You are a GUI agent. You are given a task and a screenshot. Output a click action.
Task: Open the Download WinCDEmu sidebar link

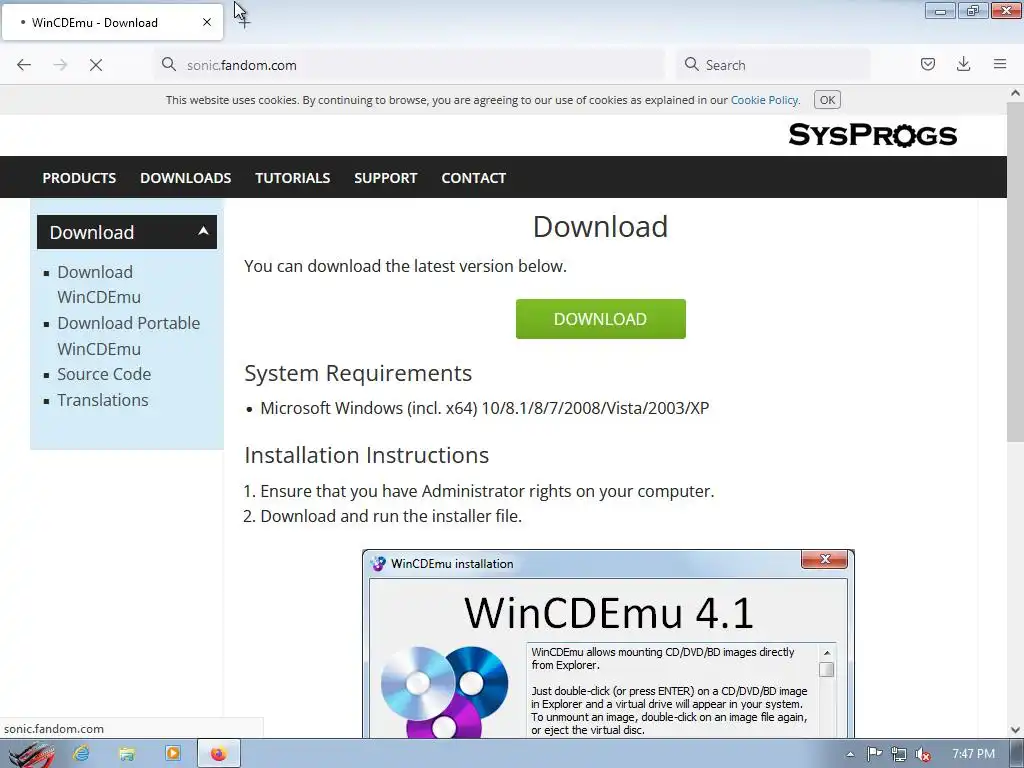pos(99,284)
